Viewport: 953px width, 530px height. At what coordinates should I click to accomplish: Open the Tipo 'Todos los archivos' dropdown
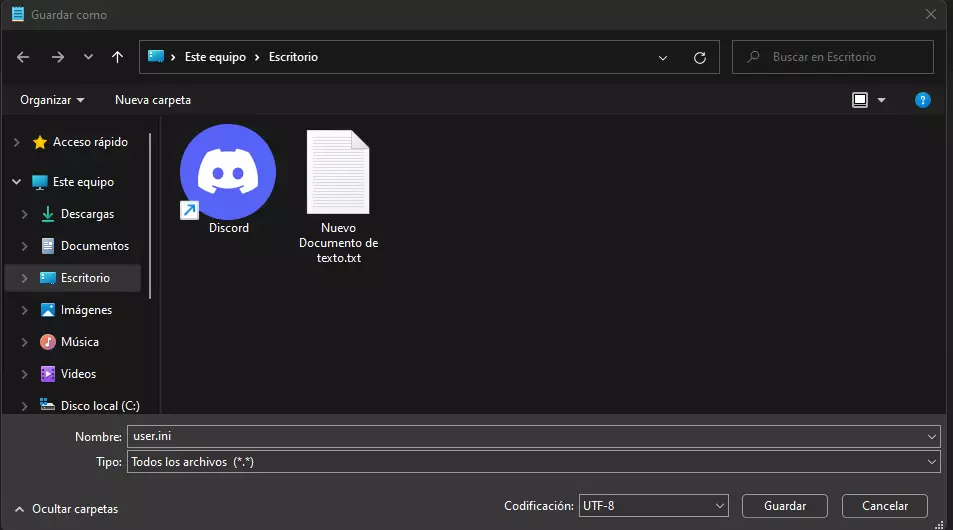point(534,462)
